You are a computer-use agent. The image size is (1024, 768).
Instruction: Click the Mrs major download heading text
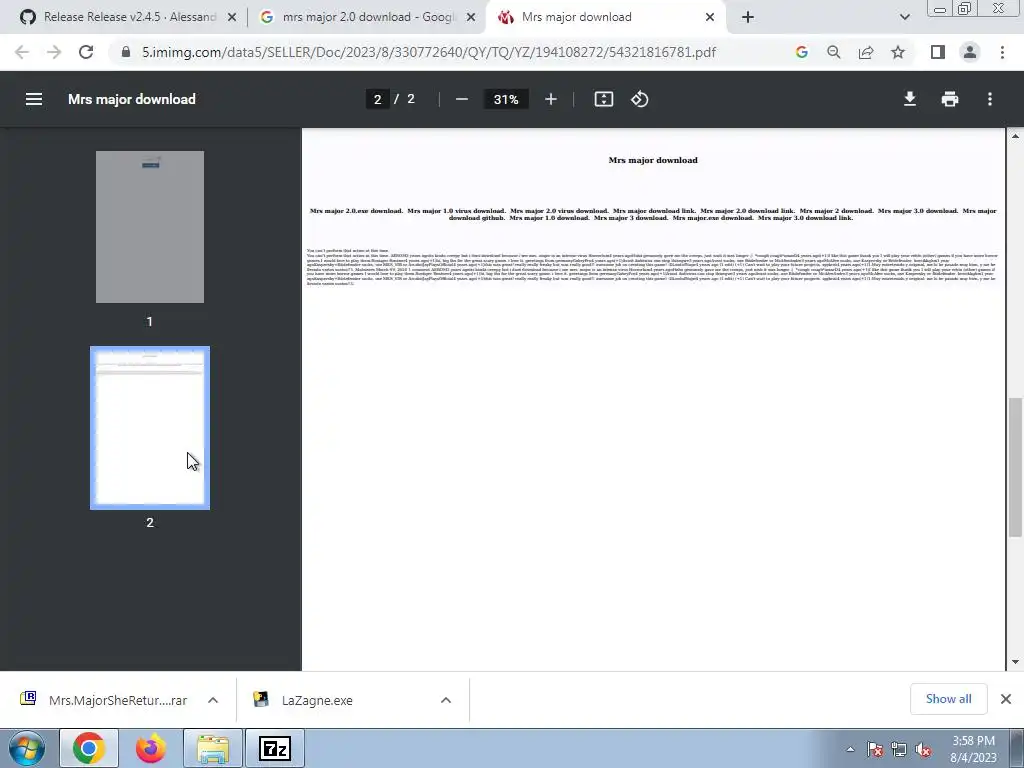pyautogui.click(x=653, y=160)
